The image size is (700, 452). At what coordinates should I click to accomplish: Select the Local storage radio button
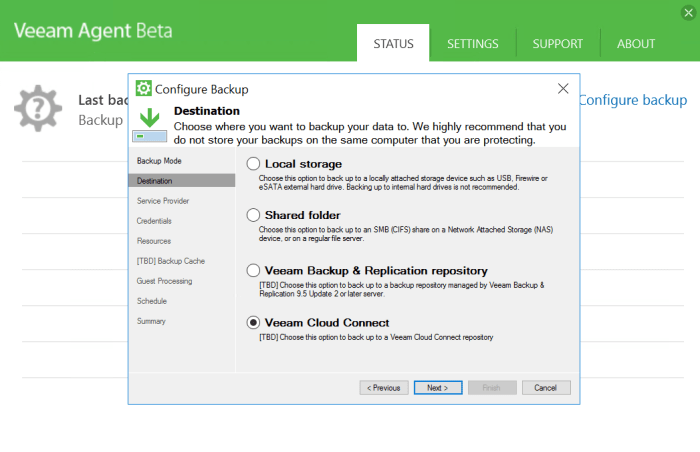253,164
